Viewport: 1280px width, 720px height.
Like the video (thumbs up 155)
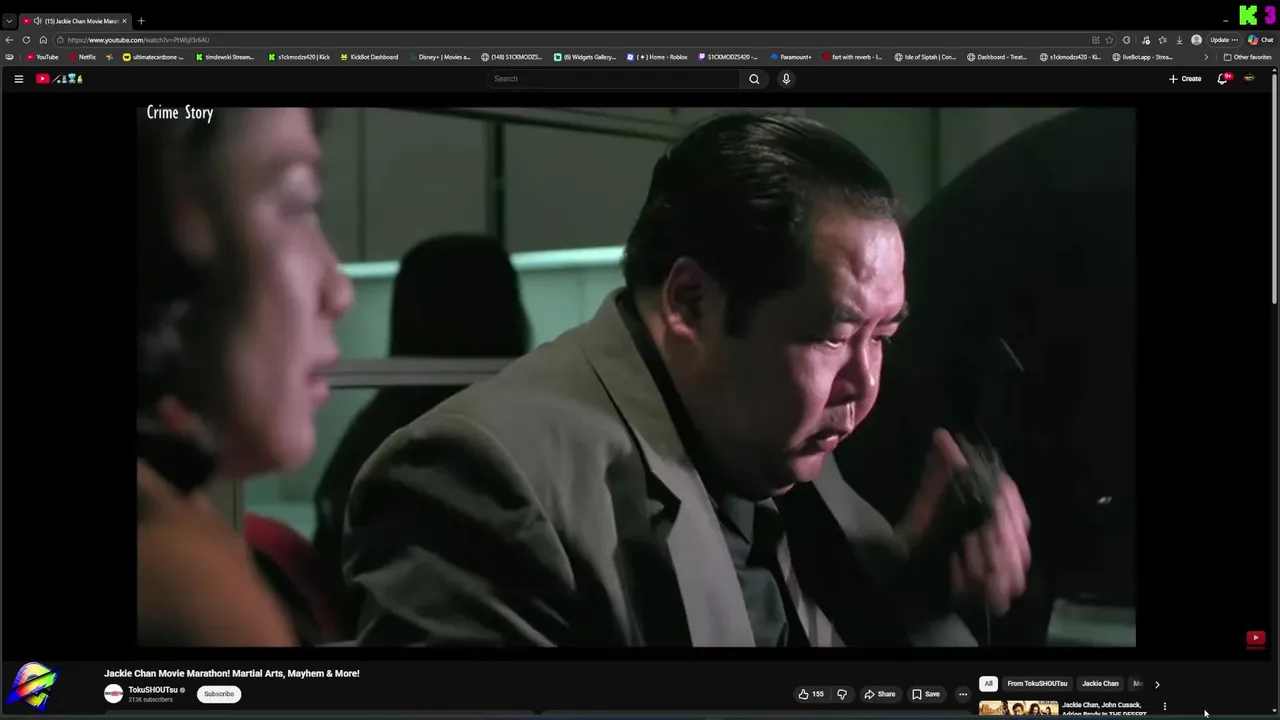point(811,694)
